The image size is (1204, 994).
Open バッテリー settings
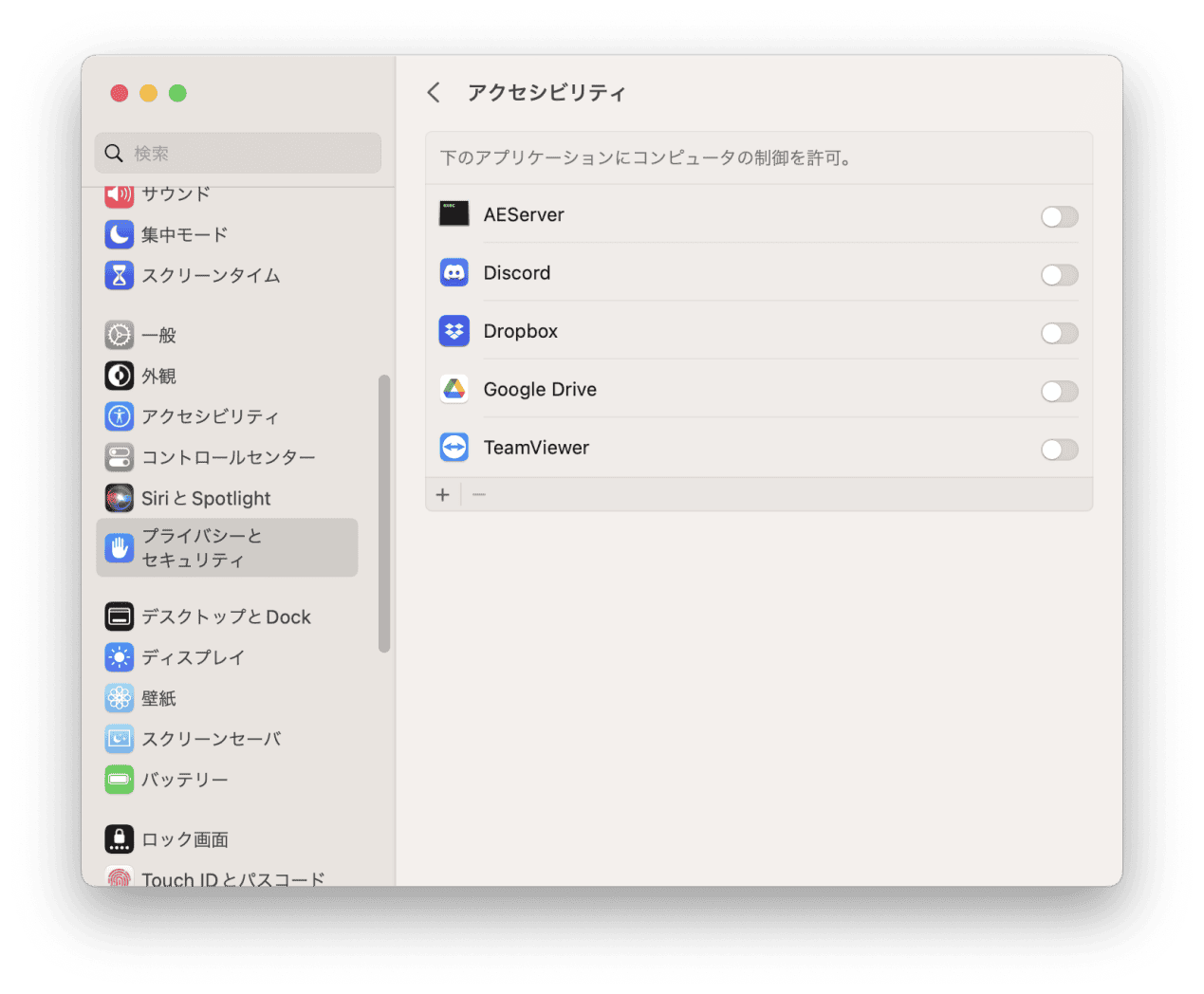coord(228,780)
